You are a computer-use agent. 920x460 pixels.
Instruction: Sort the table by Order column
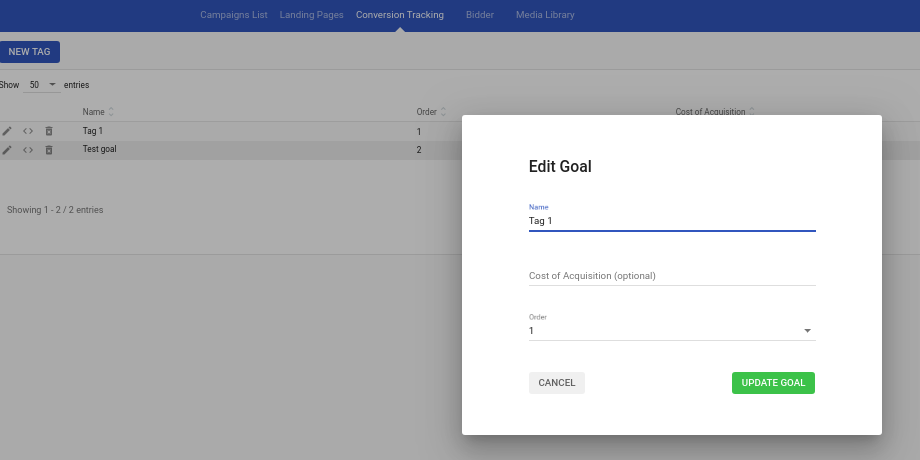(431, 111)
